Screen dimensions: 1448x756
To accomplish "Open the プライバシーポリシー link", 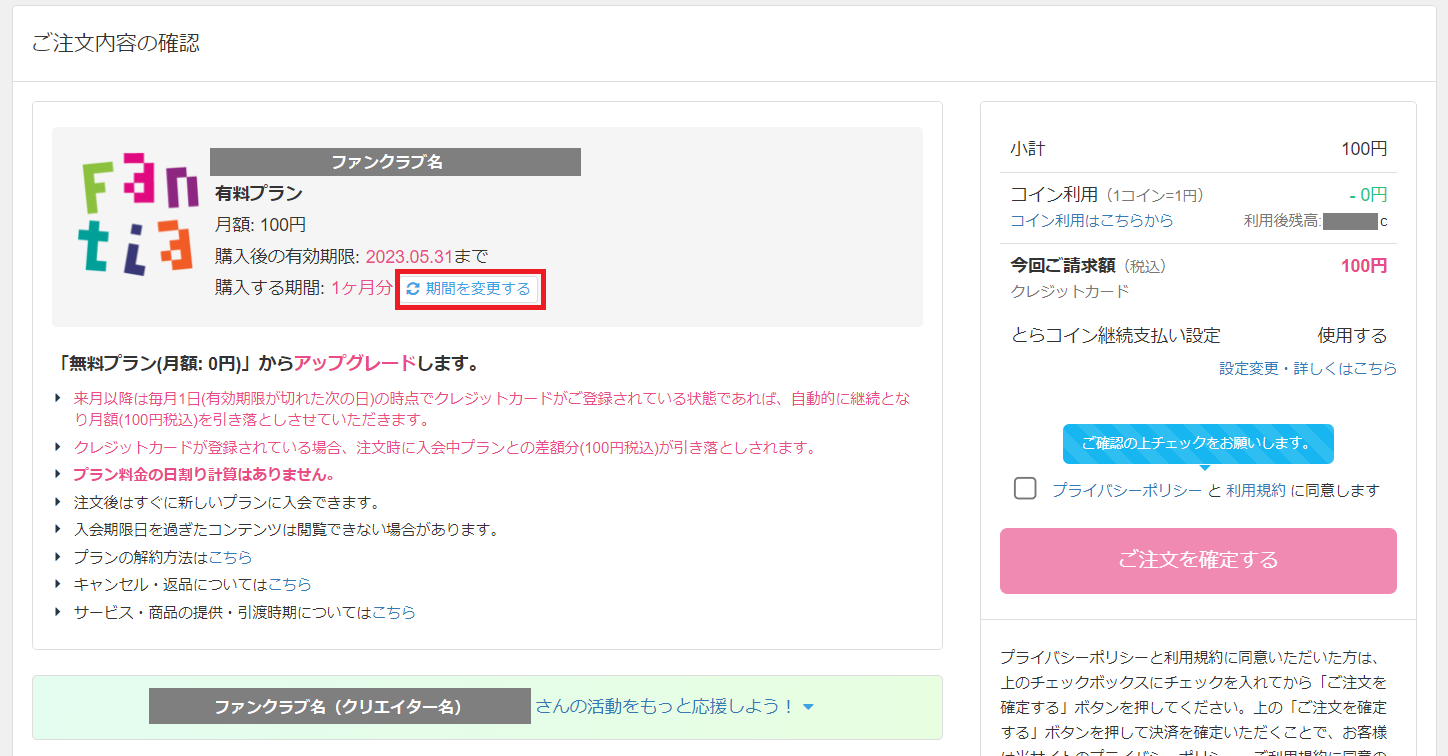I will click(x=1126, y=490).
